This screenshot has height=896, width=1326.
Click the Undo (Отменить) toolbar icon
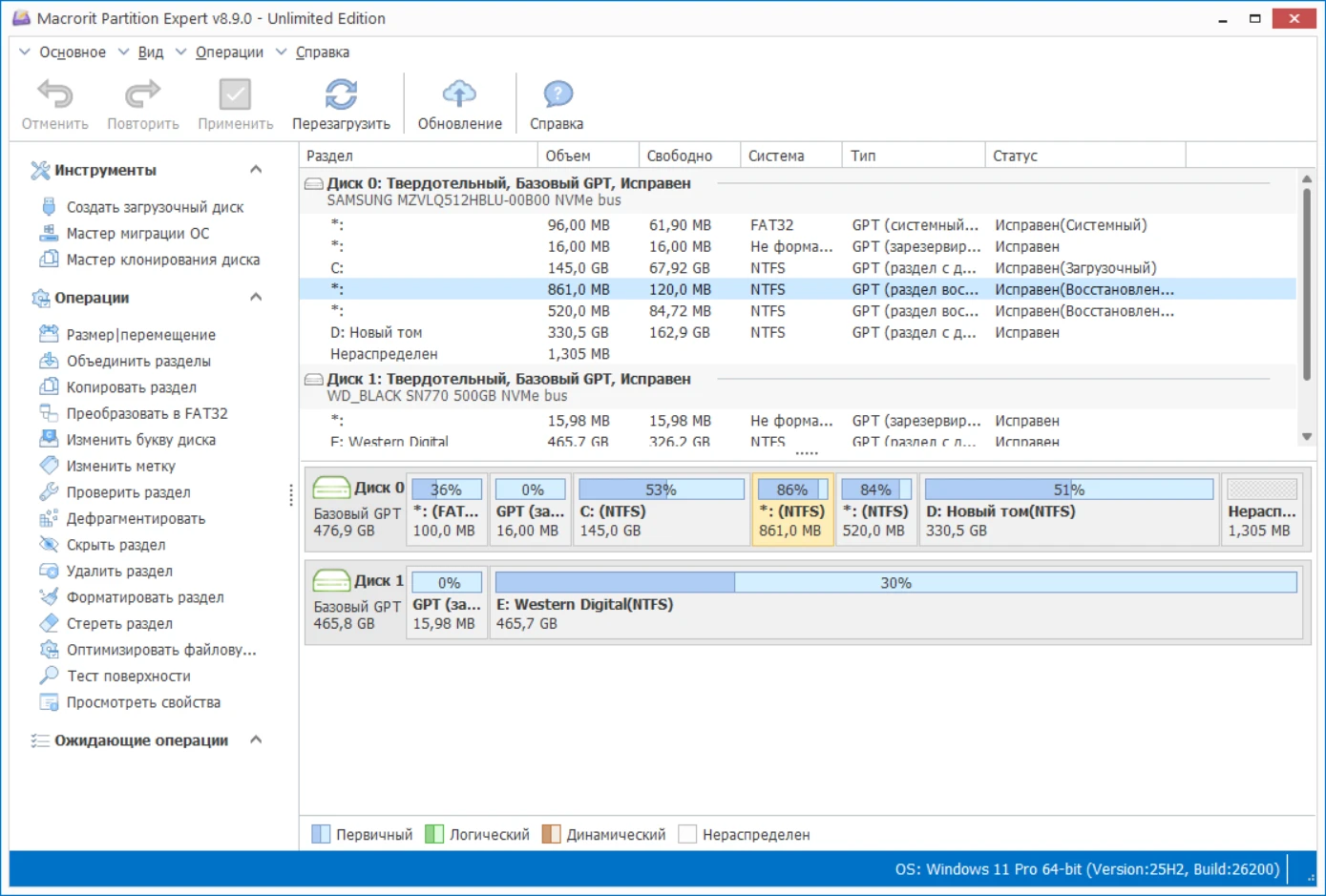pyautogui.click(x=54, y=95)
